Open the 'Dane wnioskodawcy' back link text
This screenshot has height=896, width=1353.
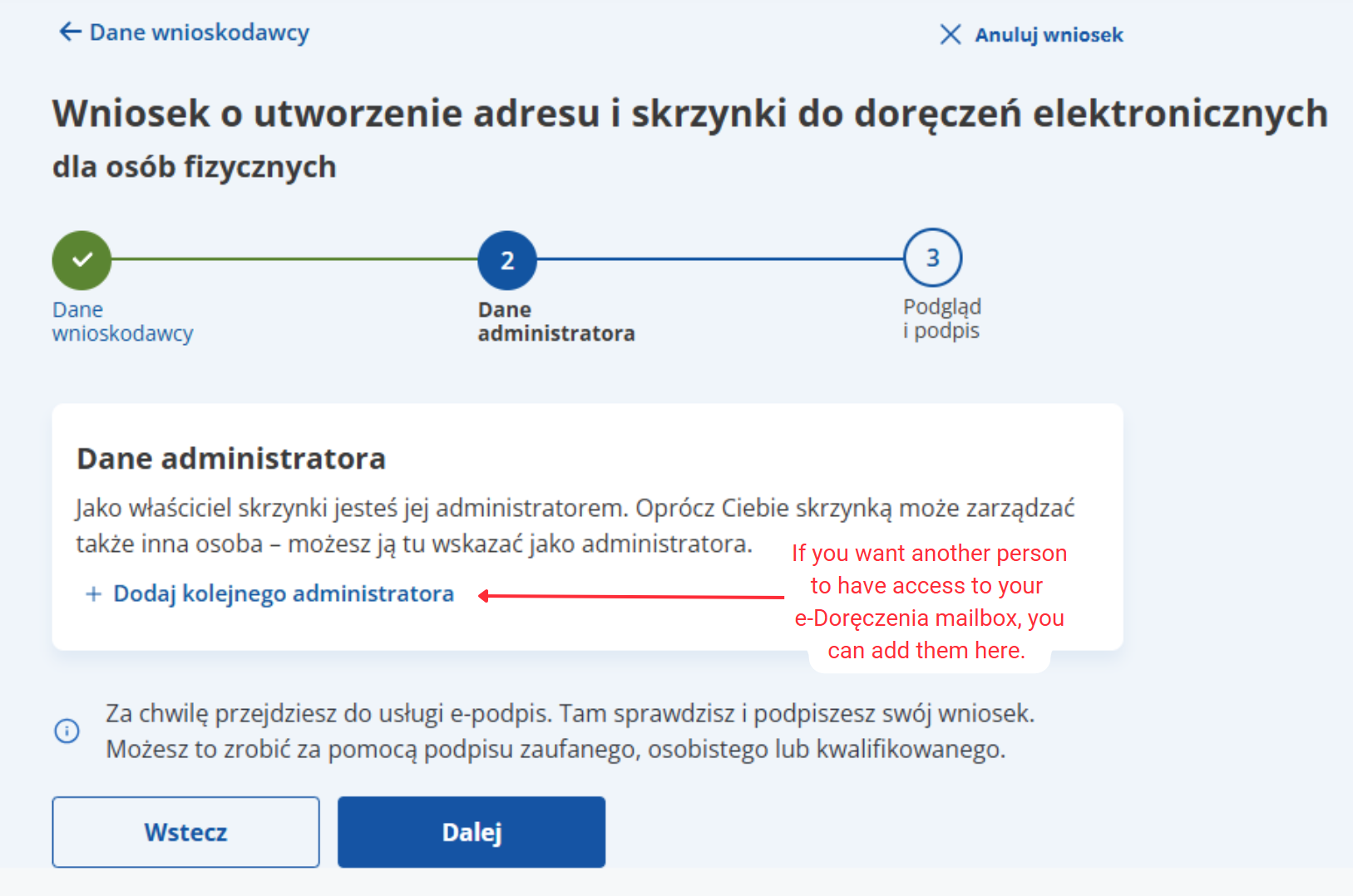[x=200, y=32]
